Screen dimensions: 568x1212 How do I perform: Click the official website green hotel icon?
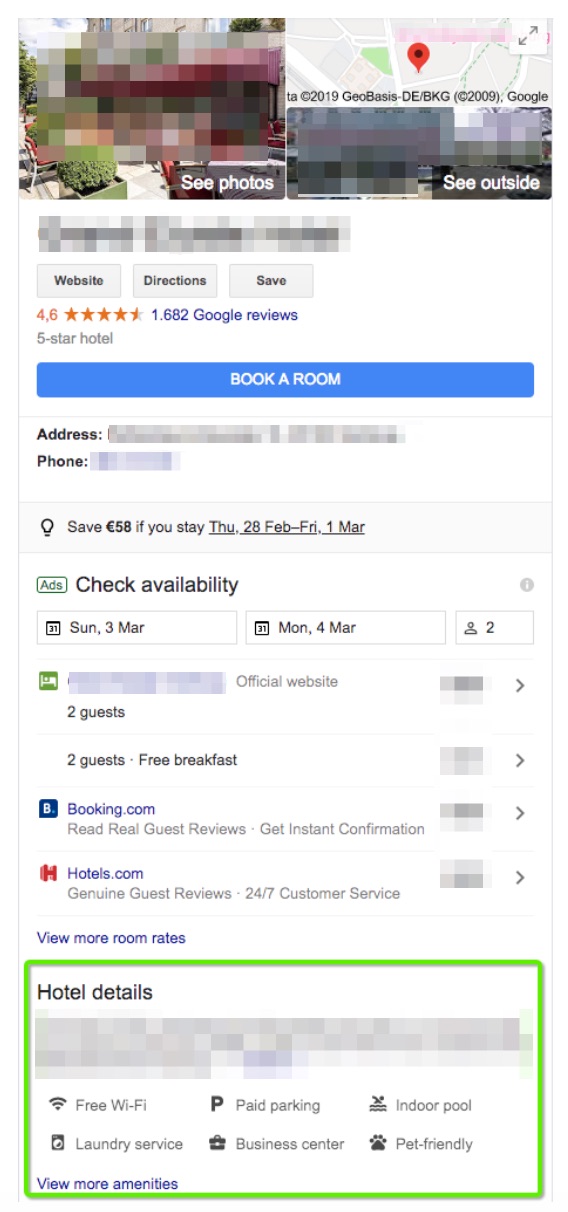48,681
